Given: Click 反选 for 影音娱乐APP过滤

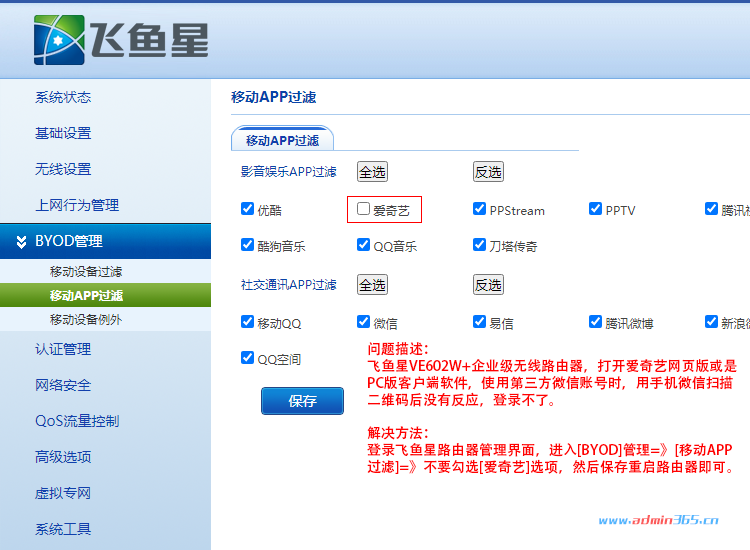Looking at the screenshot, I should pos(488,172).
